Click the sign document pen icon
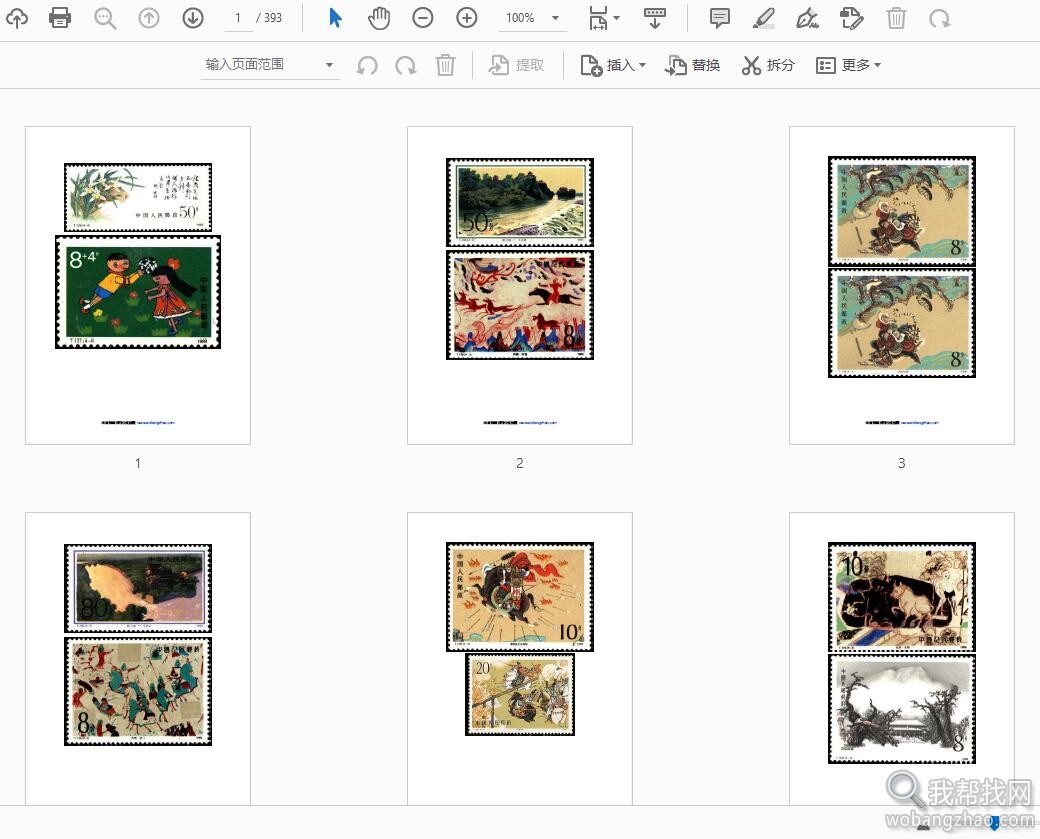 807,18
